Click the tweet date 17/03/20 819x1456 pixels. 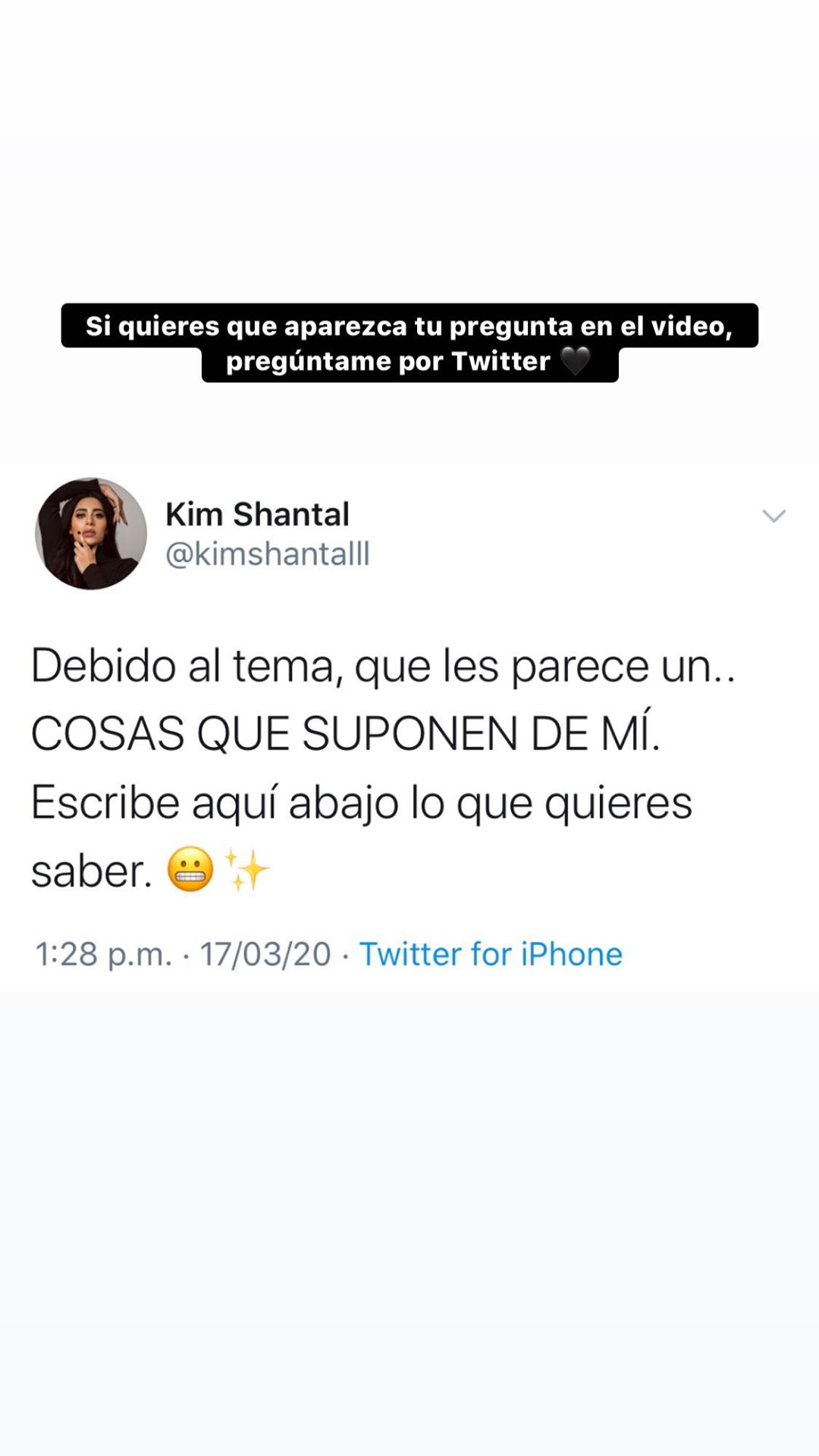pyautogui.click(x=265, y=954)
